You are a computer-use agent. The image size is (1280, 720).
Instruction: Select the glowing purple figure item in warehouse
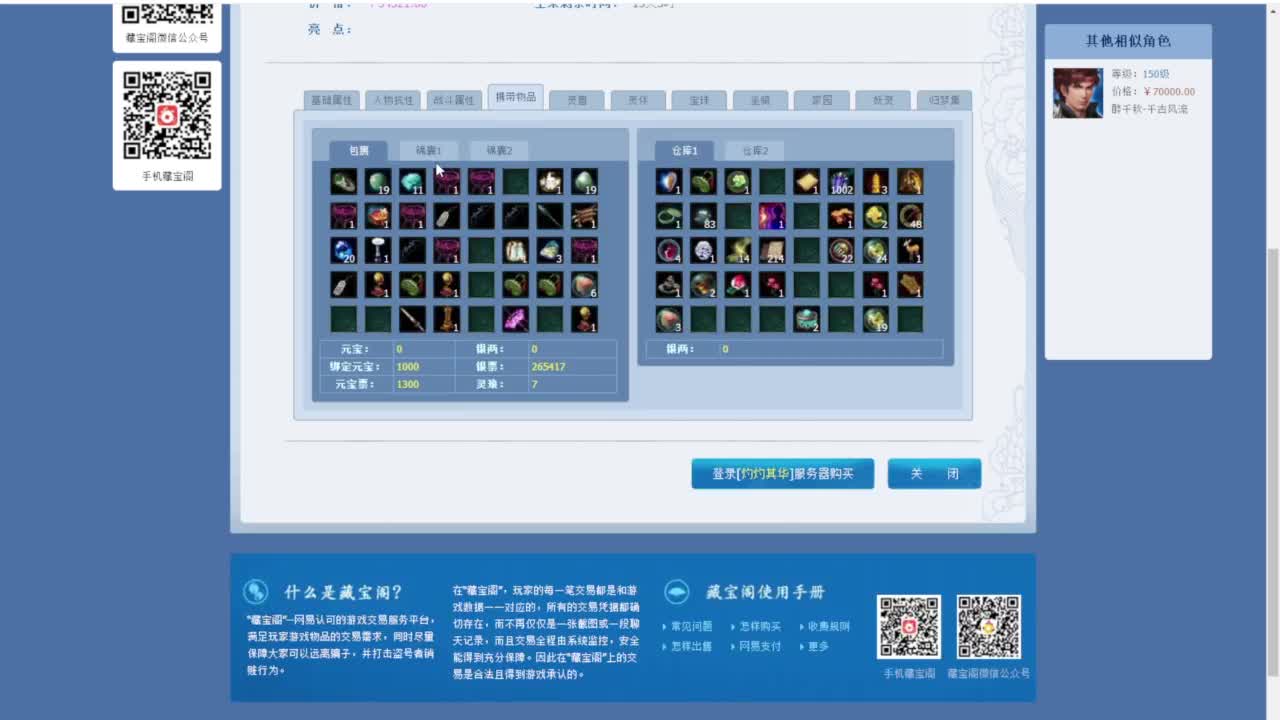click(772, 216)
